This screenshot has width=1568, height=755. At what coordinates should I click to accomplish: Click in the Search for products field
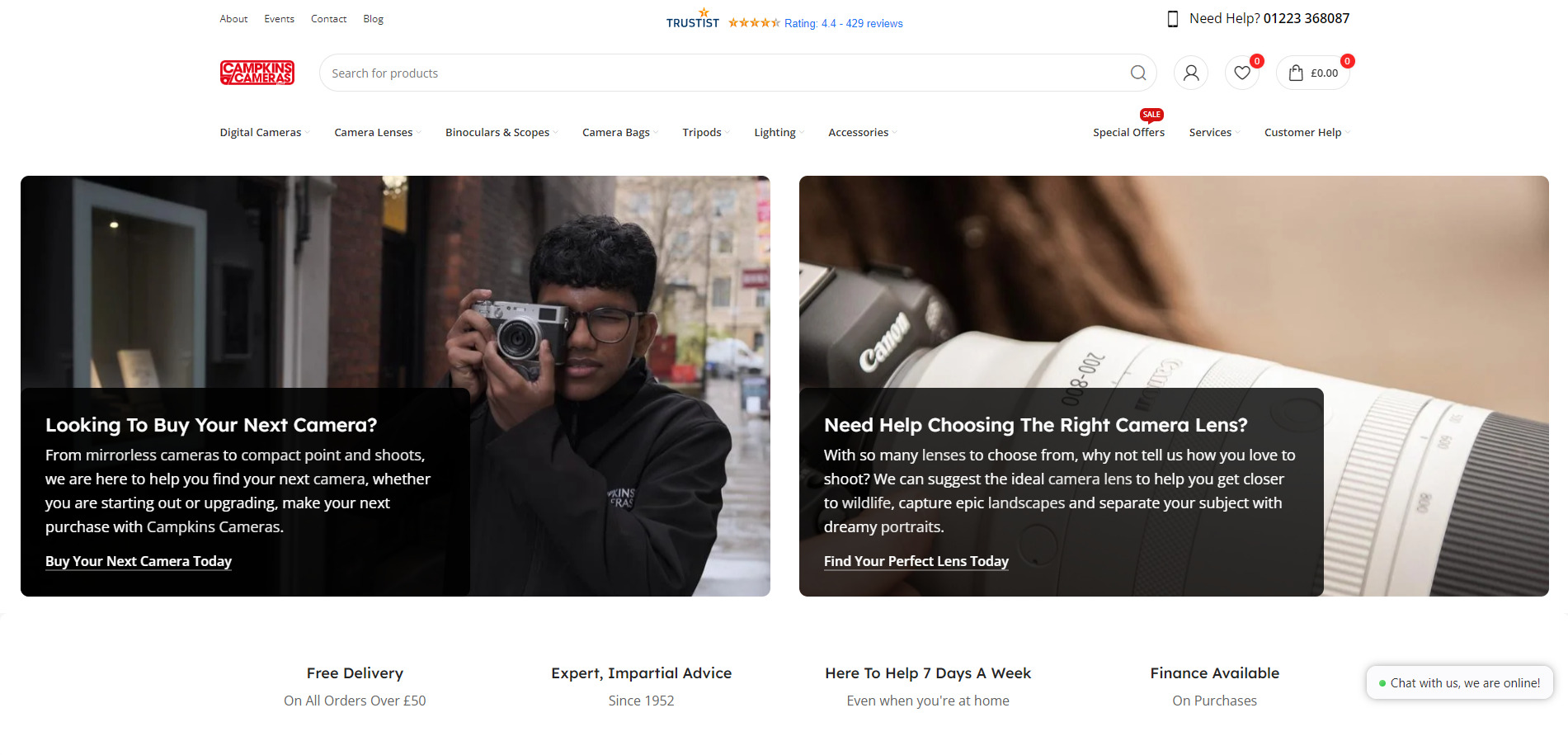coord(718,73)
